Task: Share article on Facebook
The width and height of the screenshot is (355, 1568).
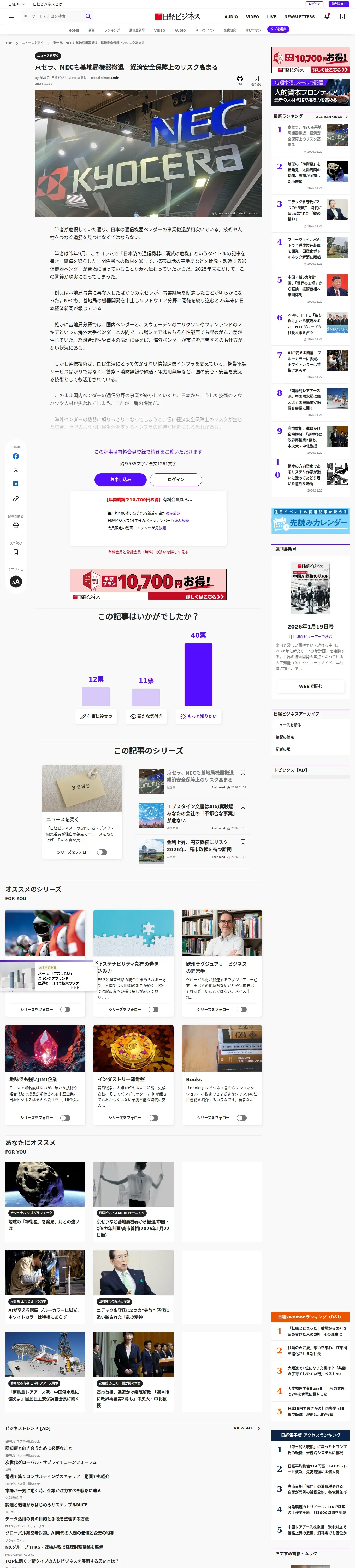Action: (x=16, y=456)
